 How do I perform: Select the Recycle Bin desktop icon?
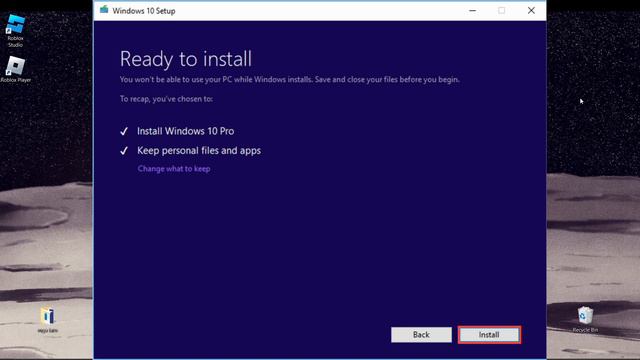[585, 320]
